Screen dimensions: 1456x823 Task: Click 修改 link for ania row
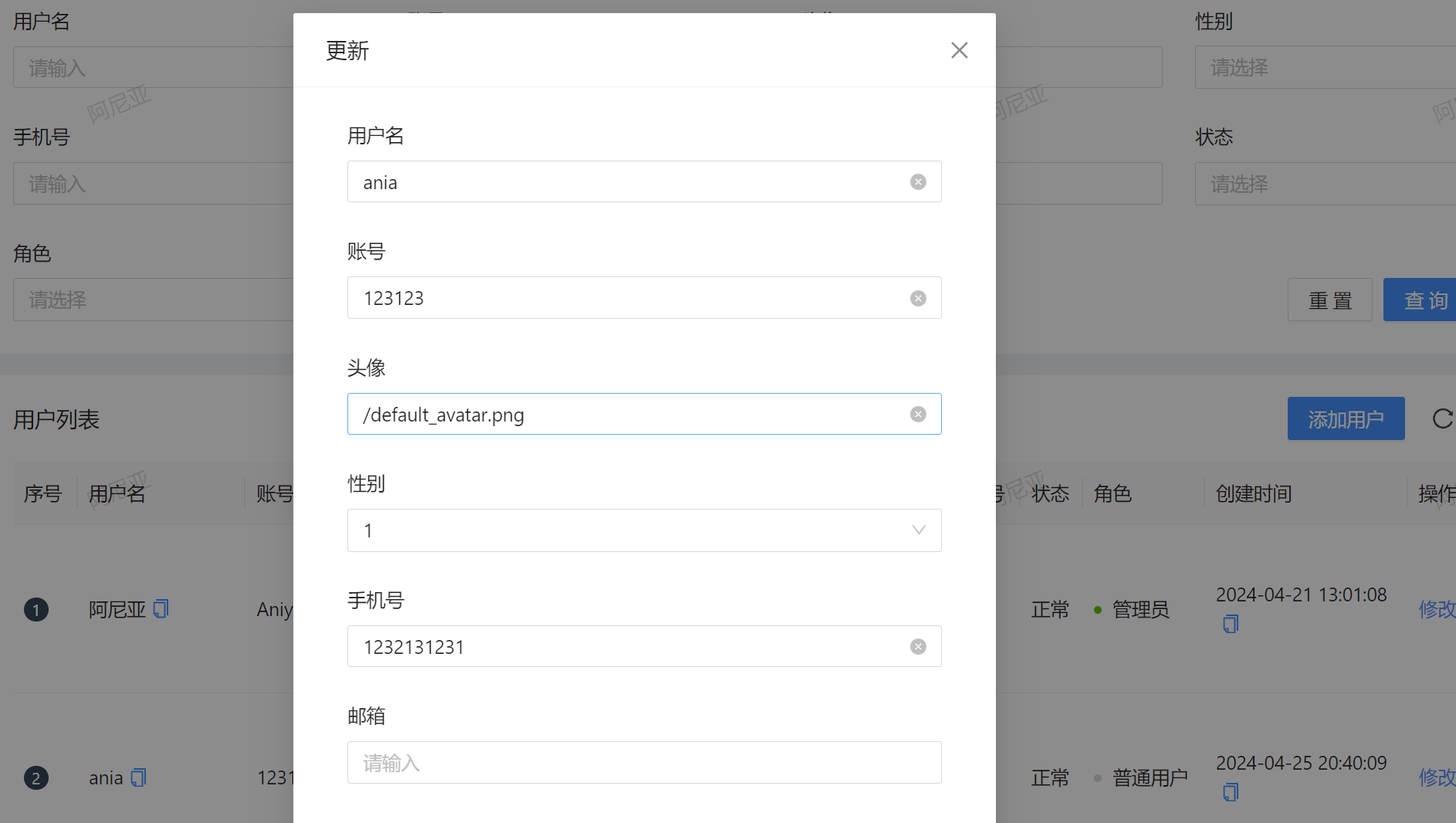tap(1437, 777)
